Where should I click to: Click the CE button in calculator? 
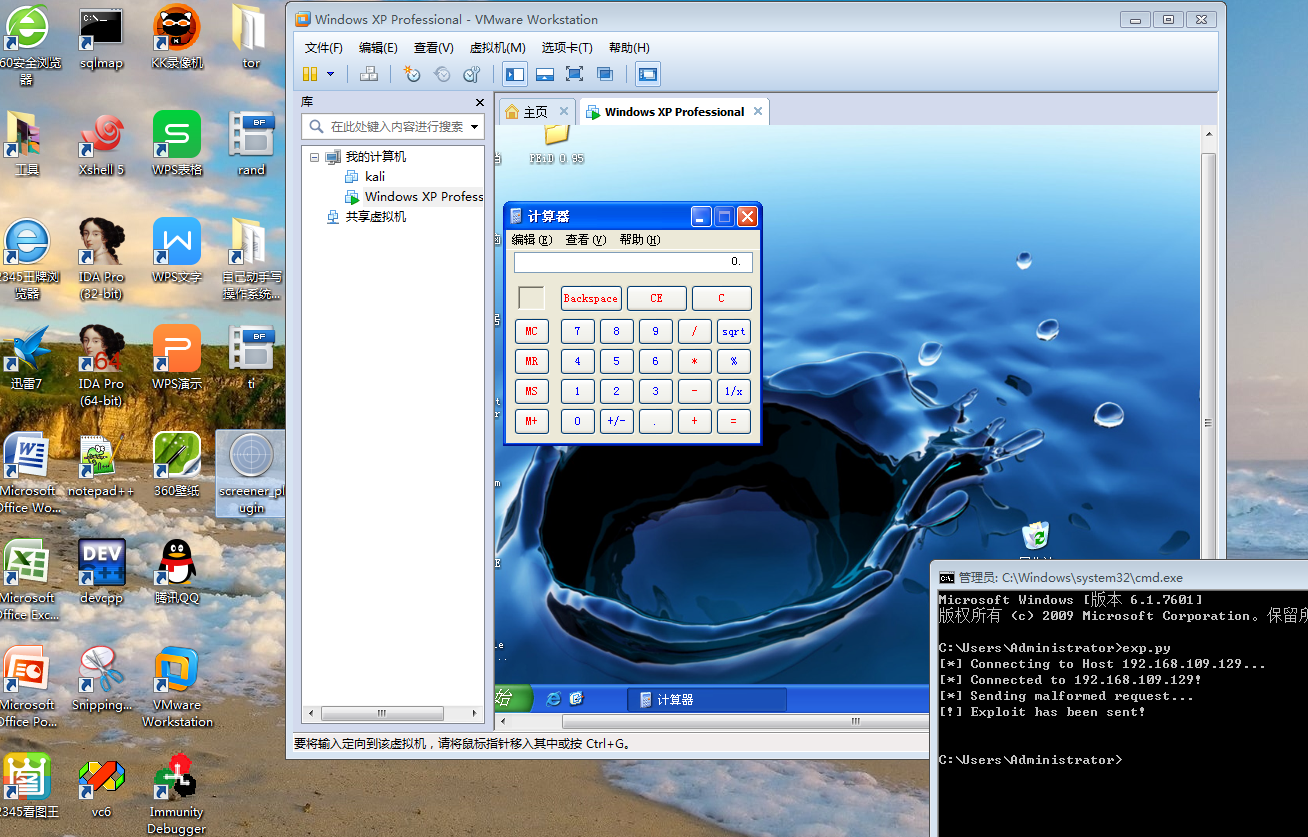(x=657, y=298)
